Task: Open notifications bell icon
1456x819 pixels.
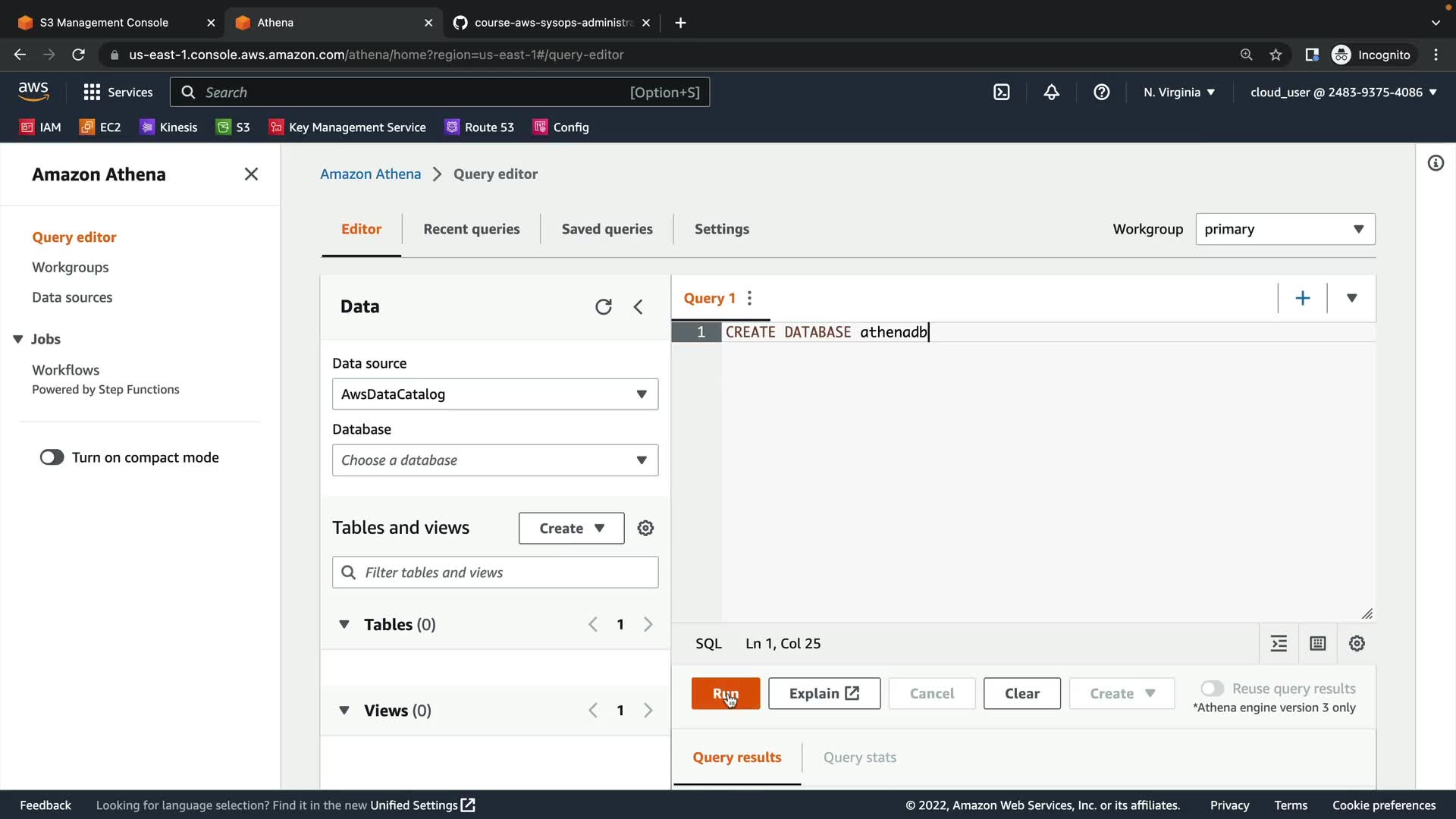Action: click(1051, 92)
